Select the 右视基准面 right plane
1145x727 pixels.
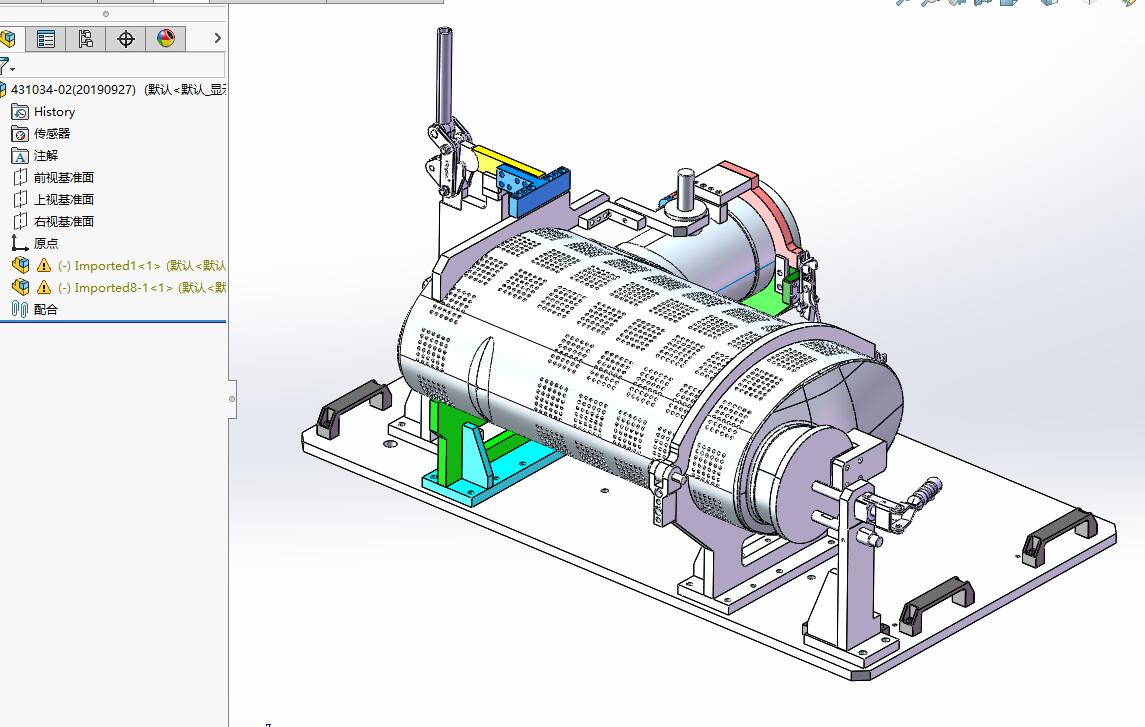(x=64, y=221)
